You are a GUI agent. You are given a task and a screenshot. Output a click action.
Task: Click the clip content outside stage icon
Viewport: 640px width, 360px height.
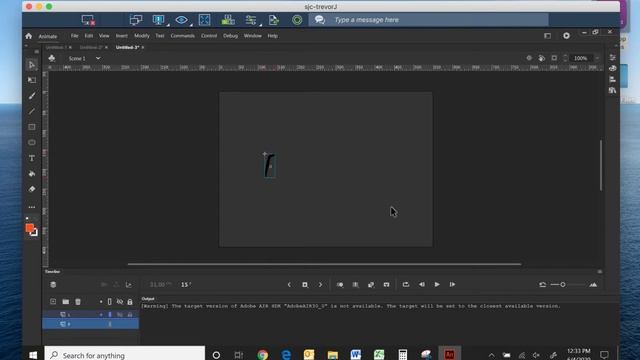coord(554,58)
